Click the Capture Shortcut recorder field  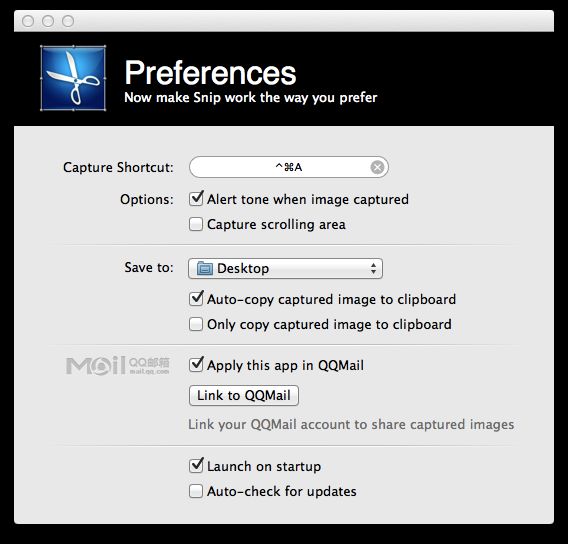coord(289,167)
